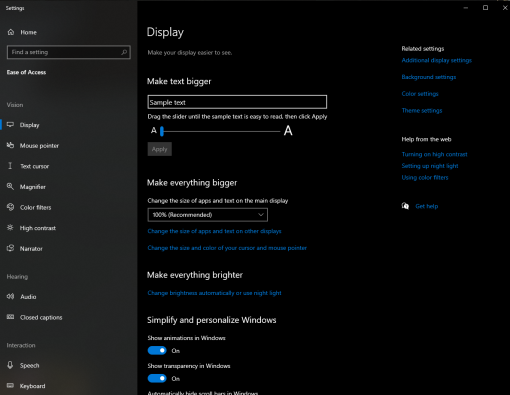Click the greyed Apply button
The image size is (510, 395).
click(x=160, y=149)
